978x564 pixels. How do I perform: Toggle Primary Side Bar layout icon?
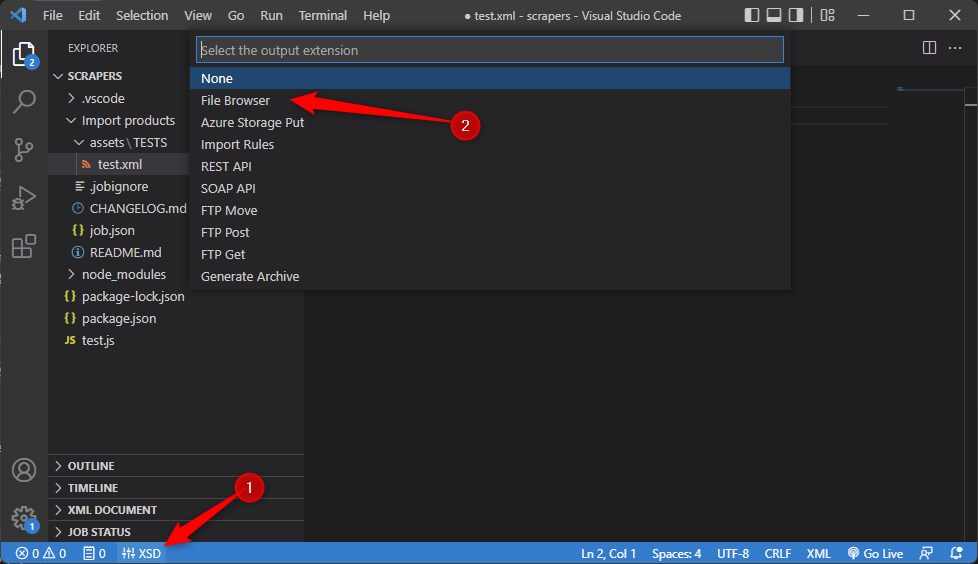tap(752, 15)
